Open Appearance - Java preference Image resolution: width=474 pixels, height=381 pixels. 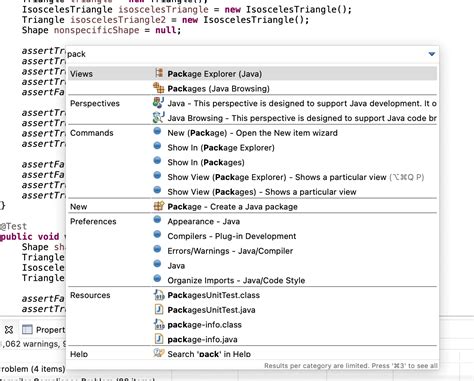tap(203, 221)
